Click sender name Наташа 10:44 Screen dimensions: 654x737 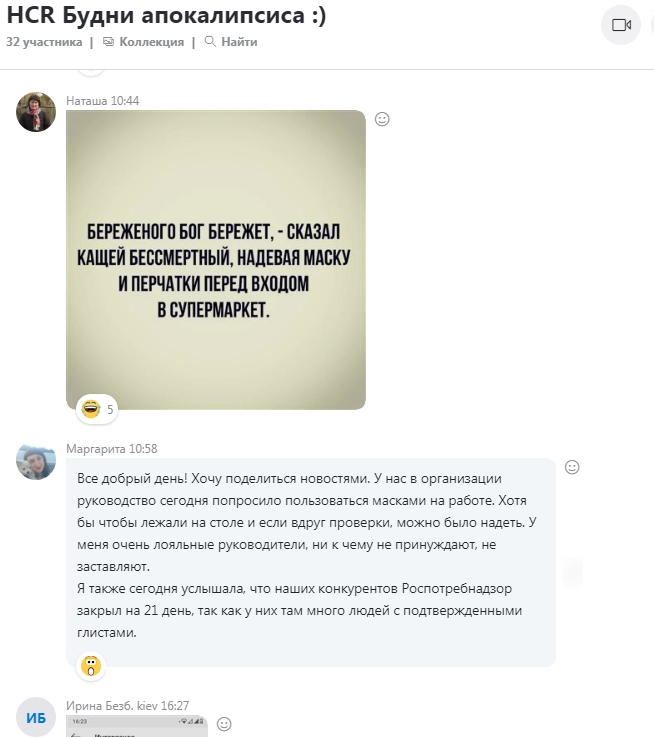[x=102, y=101]
